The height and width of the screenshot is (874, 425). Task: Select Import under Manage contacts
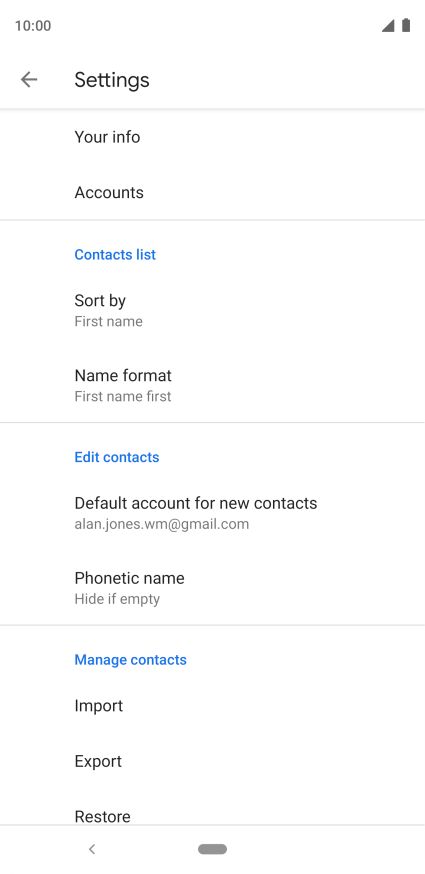[x=212, y=706]
